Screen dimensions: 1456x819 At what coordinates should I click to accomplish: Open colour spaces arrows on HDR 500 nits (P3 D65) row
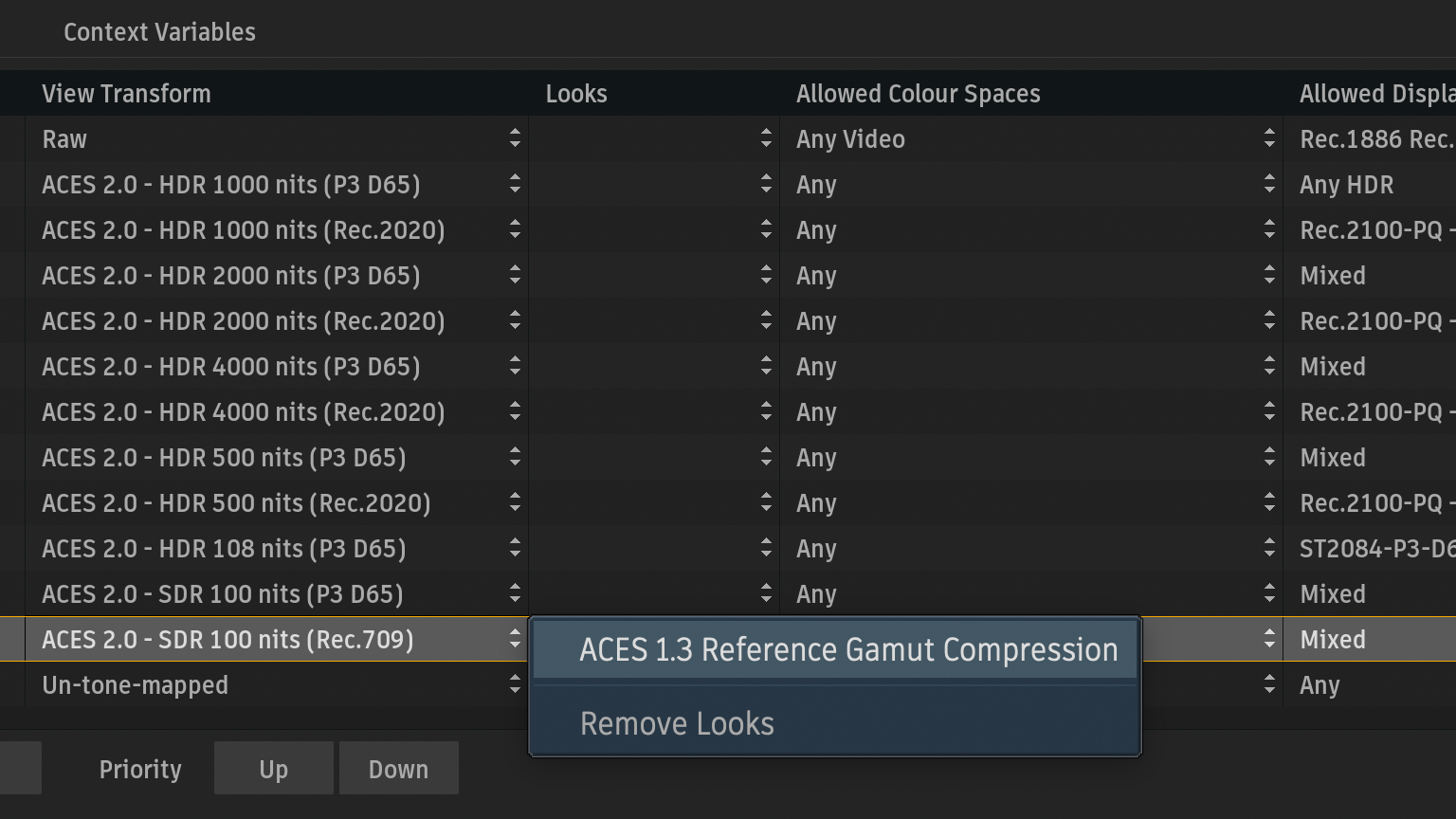tap(1269, 458)
